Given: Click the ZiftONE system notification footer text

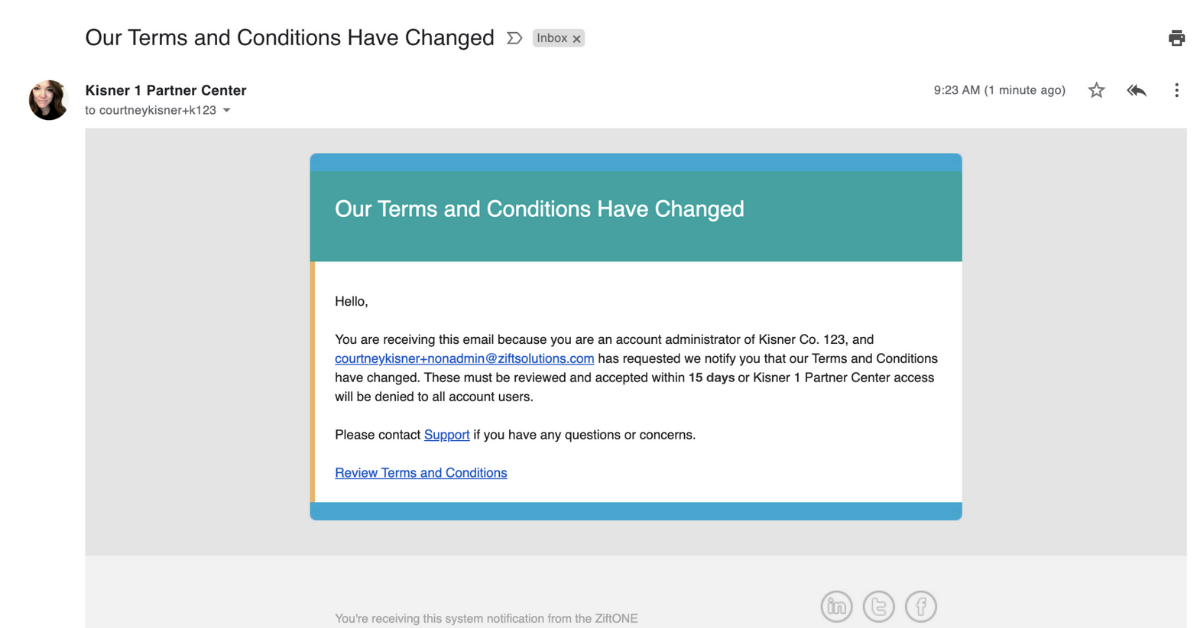Looking at the screenshot, I should 486,619.
